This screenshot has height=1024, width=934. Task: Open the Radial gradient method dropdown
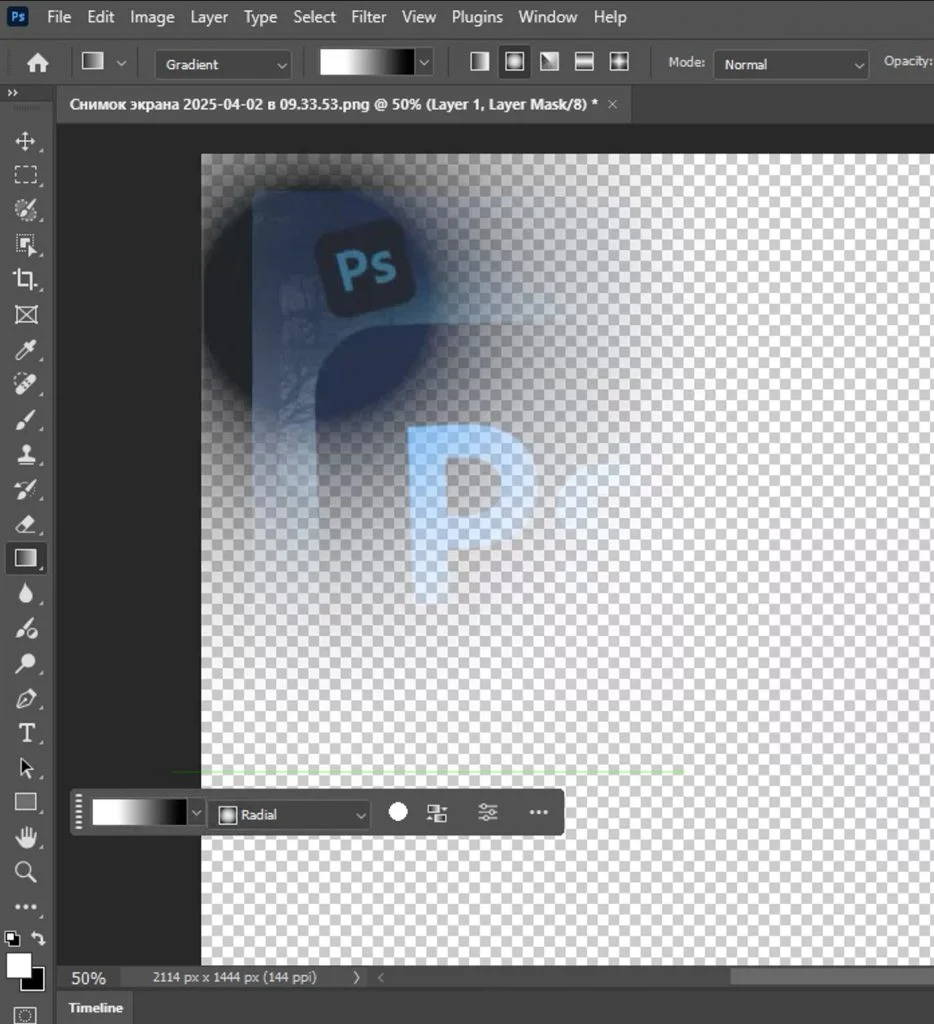290,815
